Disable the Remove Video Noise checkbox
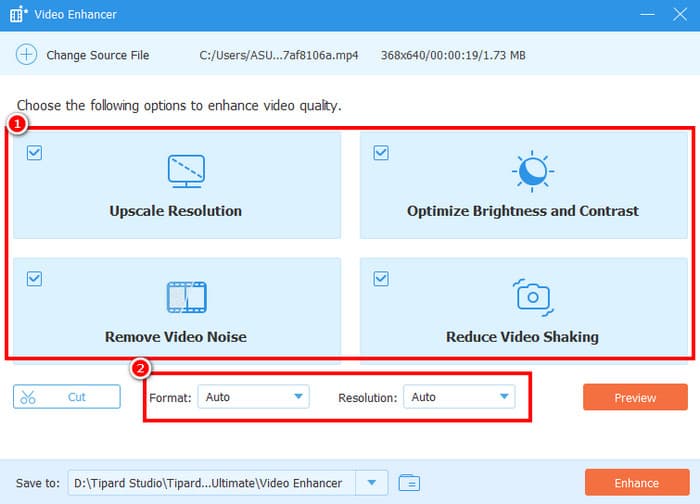The height and width of the screenshot is (504, 700). tap(35, 279)
